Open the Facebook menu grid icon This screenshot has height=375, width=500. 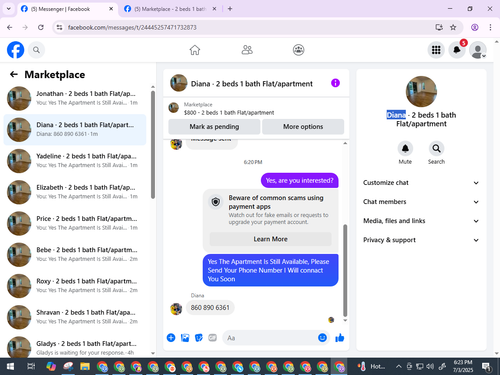[x=436, y=50]
